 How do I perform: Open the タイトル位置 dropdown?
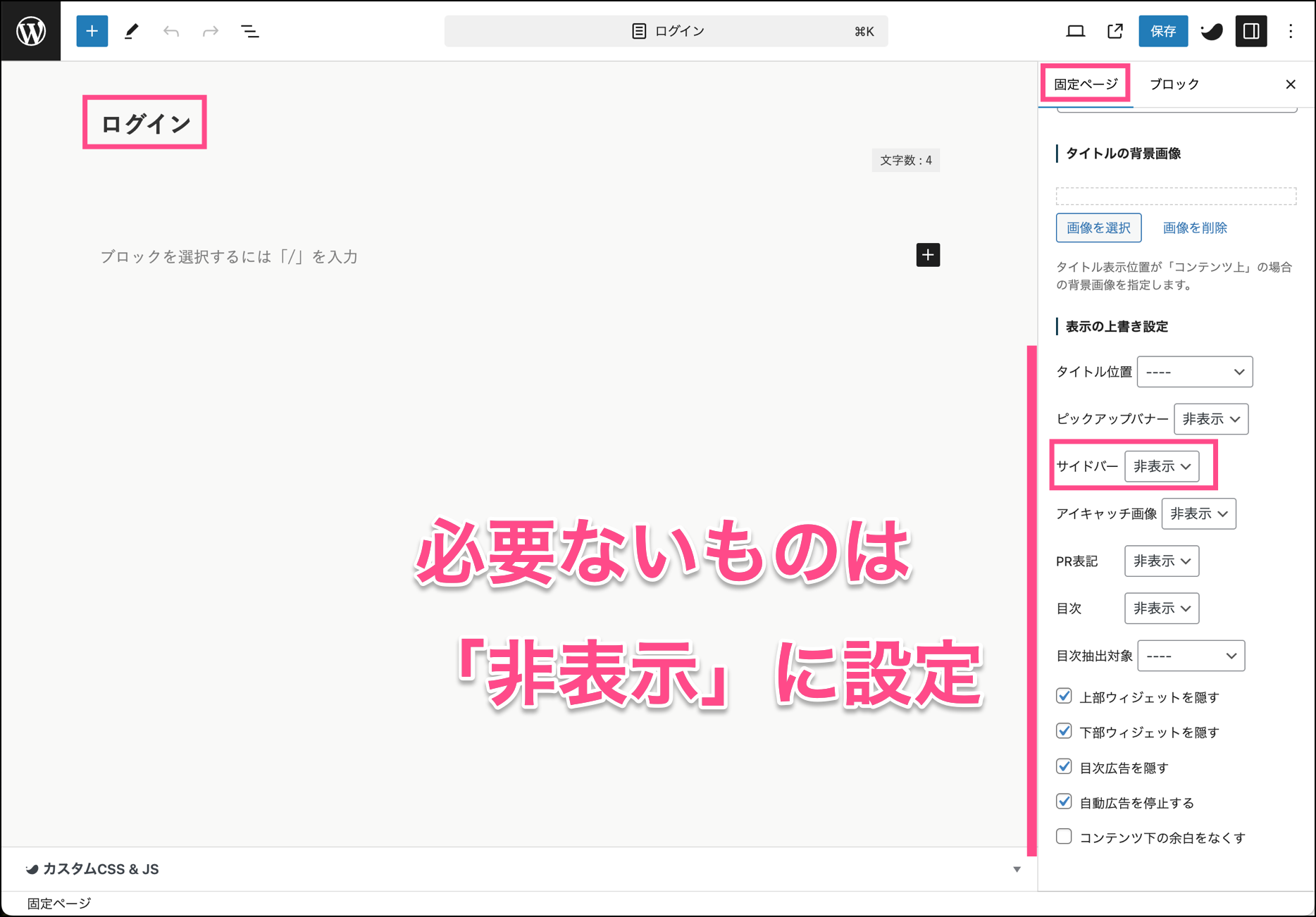point(1195,372)
